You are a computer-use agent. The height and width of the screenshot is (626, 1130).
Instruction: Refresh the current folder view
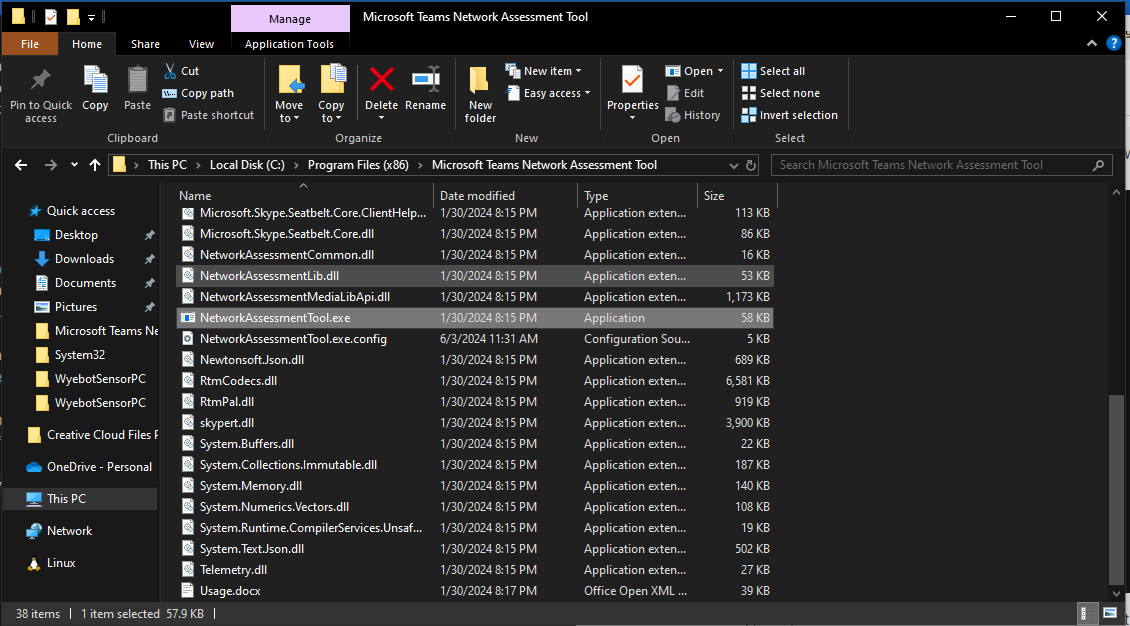pyautogui.click(x=750, y=165)
